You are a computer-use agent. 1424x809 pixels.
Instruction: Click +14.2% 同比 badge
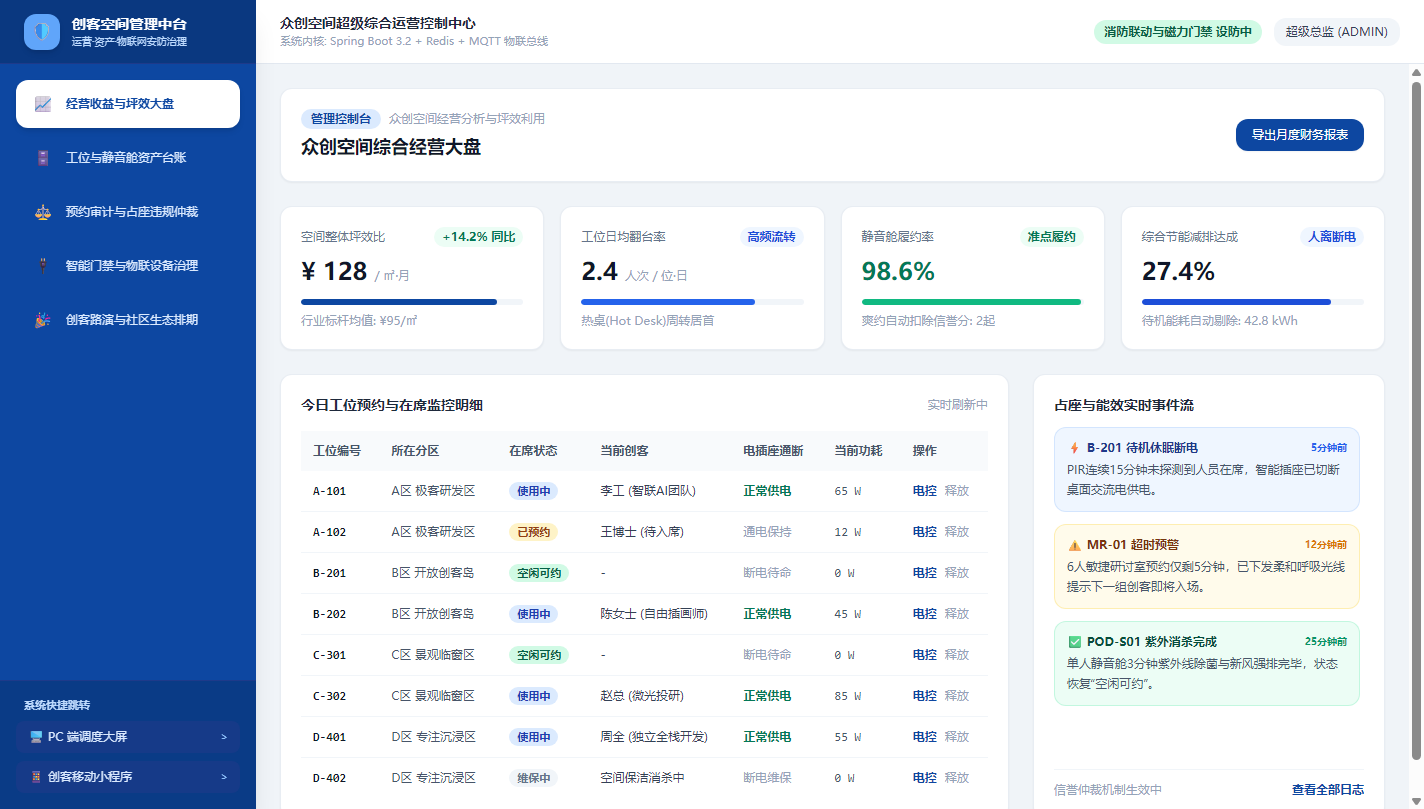[x=478, y=237]
